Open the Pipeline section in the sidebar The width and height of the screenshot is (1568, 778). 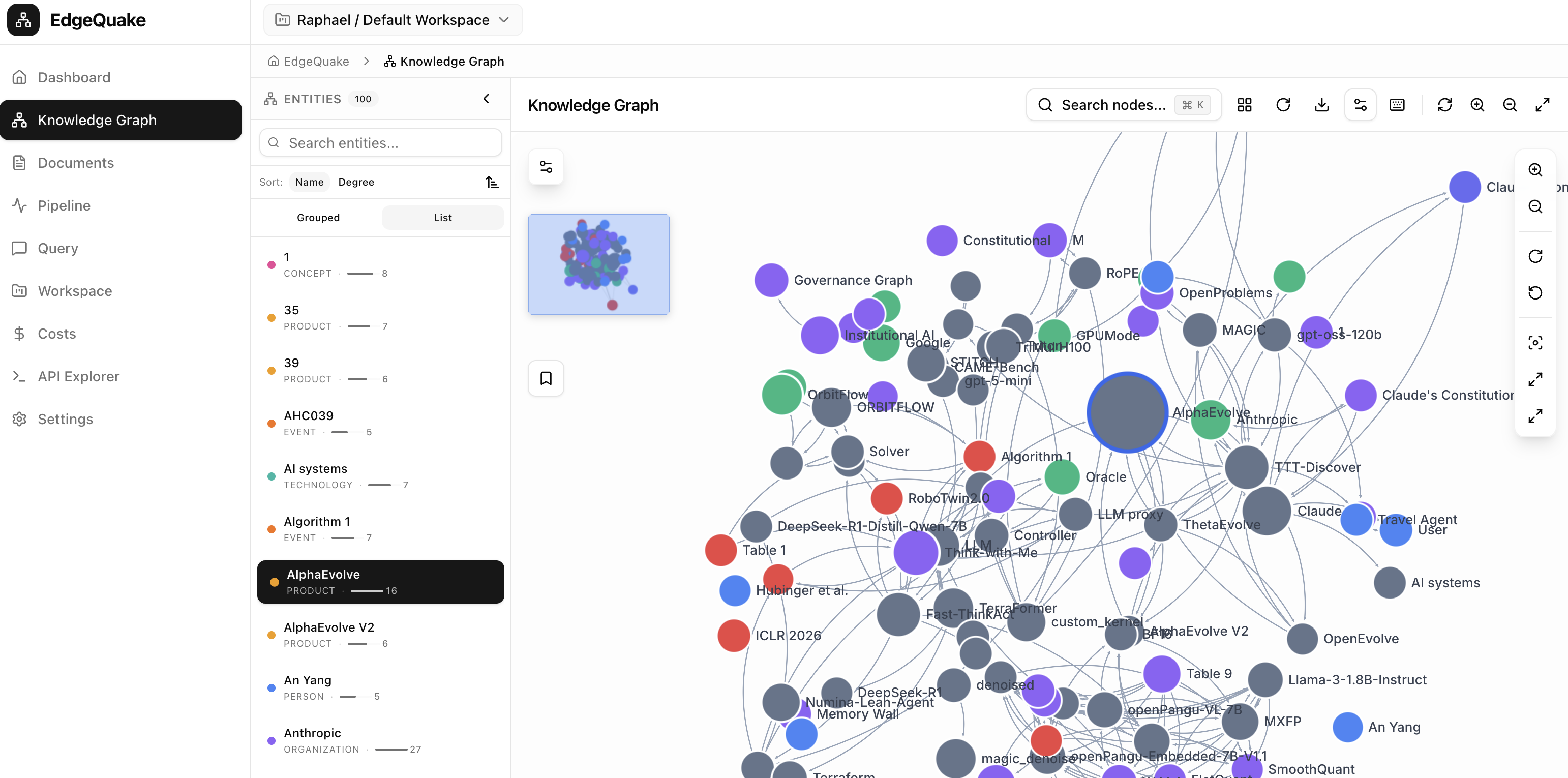[64, 205]
